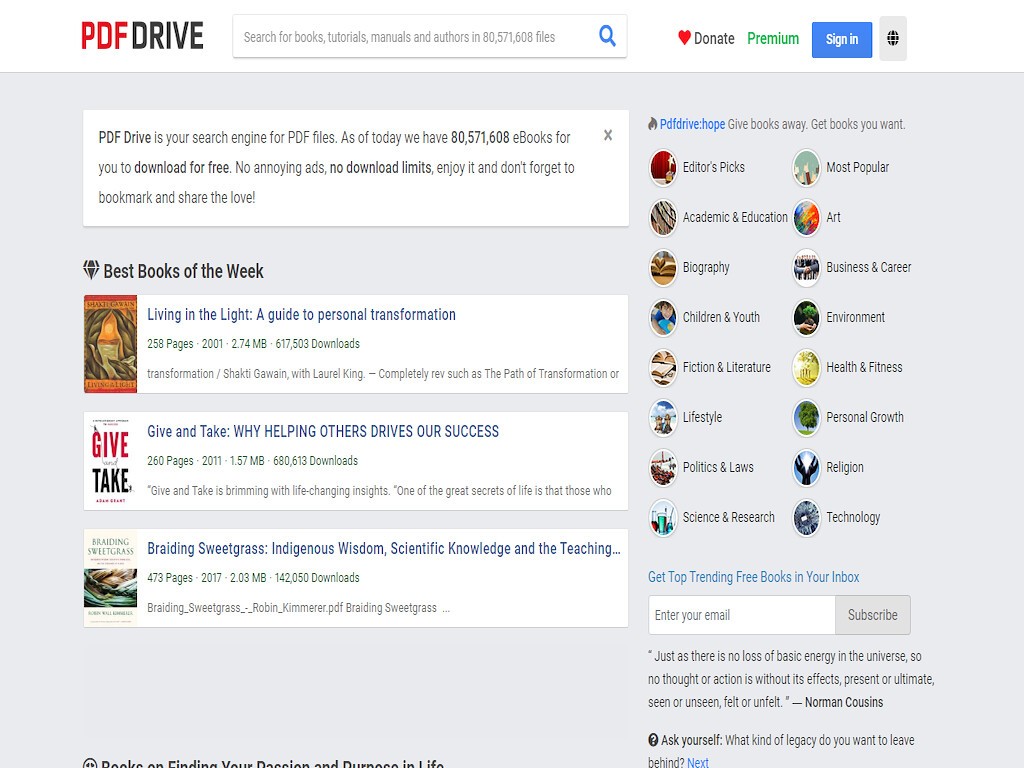Open the Academic & Education category label
The image size is (1024, 768).
click(x=735, y=217)
